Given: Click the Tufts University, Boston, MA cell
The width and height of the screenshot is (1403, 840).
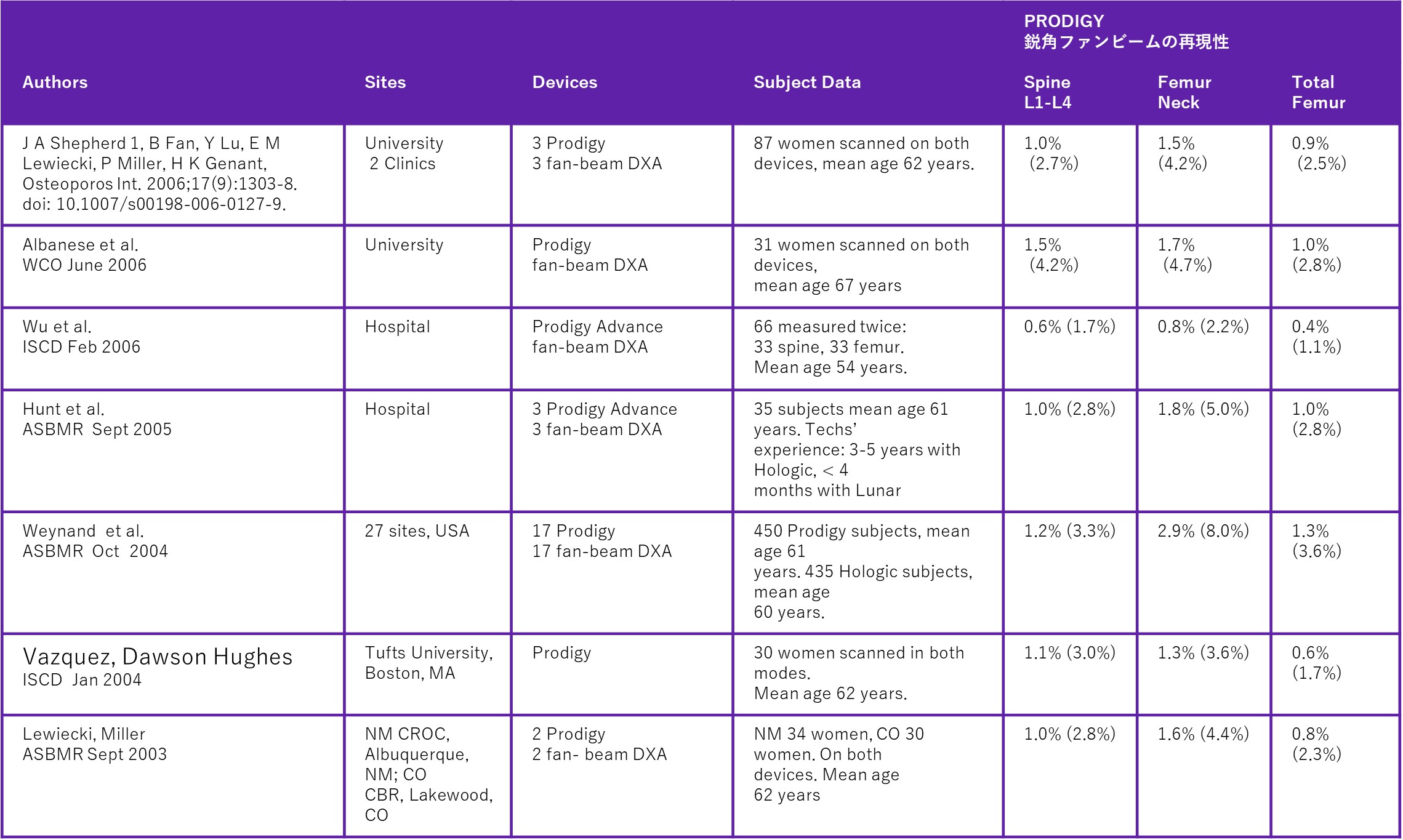Looking at the screenshot, I should [428, 663].
